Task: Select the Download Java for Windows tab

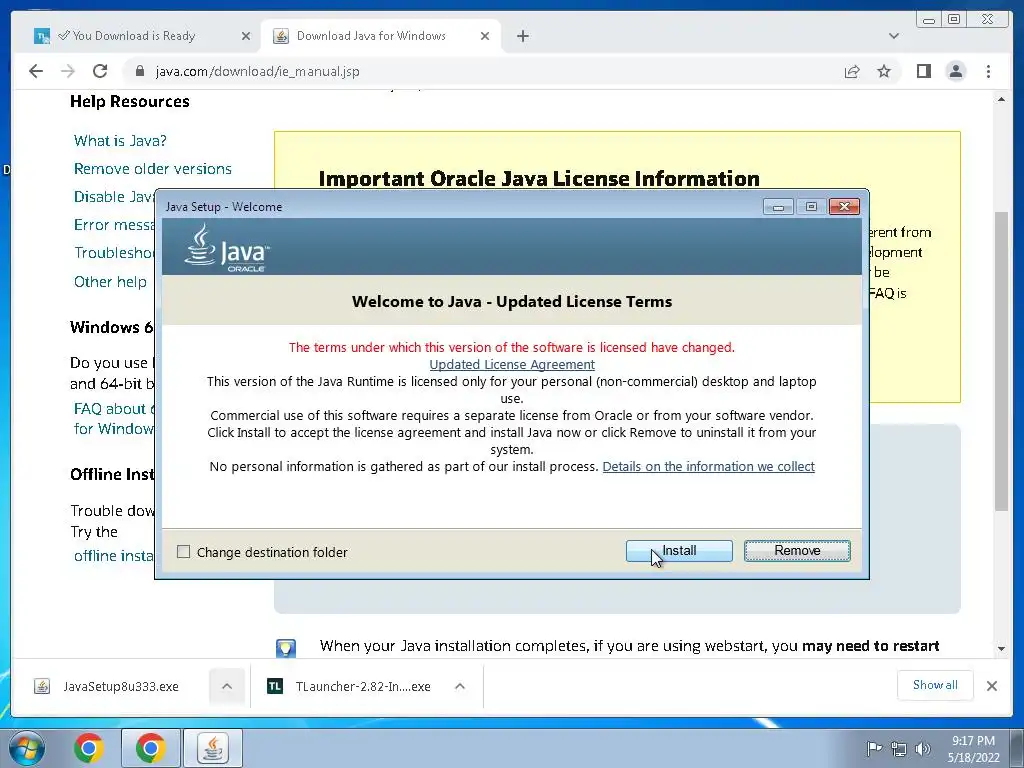Action: point(380,36)
